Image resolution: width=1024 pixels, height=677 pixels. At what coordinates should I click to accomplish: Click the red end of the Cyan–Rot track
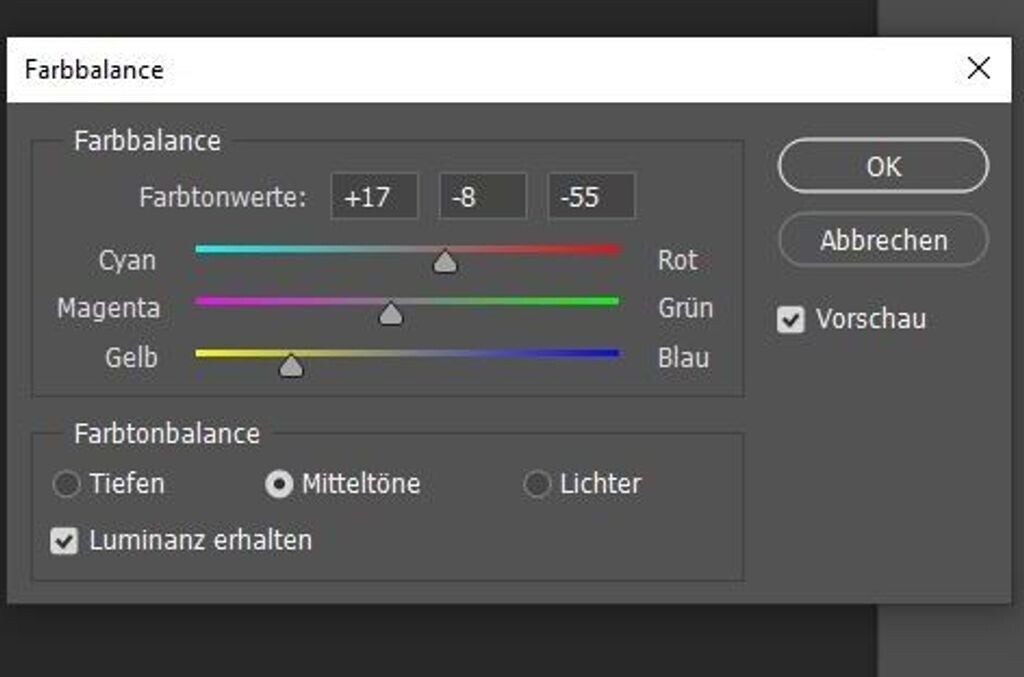pyautogui.click(x=612, y=249)
